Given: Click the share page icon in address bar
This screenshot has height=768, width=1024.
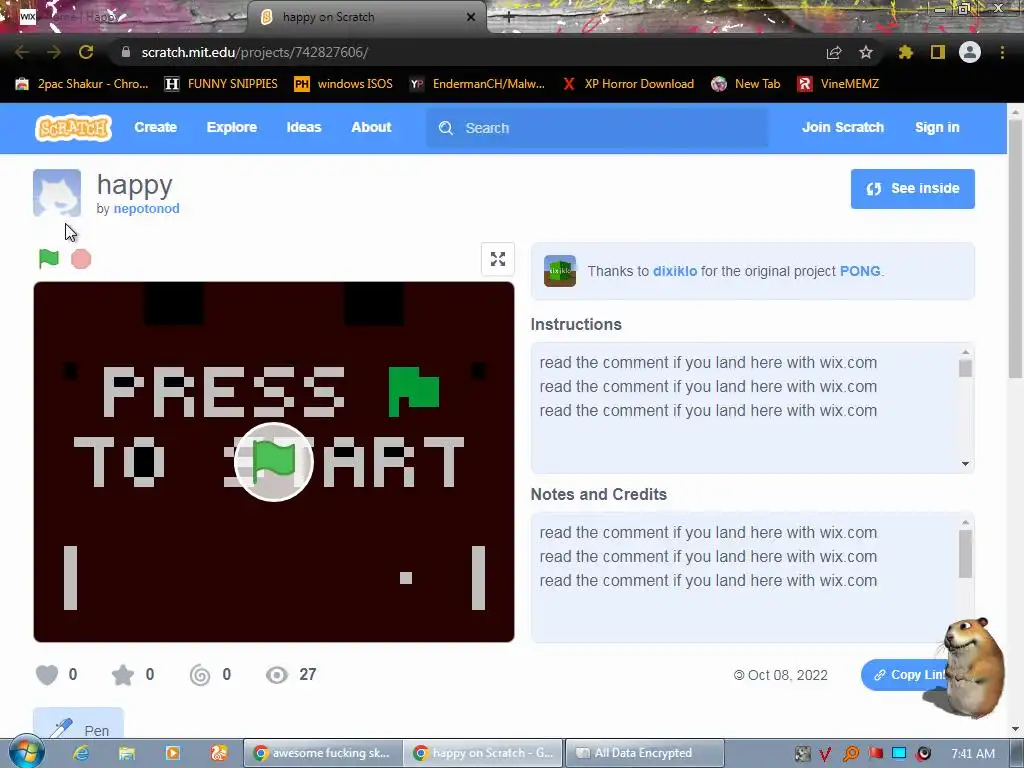Looking at the screenshot, I should 834,52.
